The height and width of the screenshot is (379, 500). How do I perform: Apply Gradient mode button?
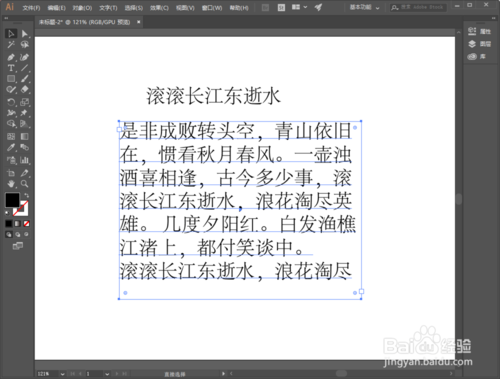(x=17, y=224)
